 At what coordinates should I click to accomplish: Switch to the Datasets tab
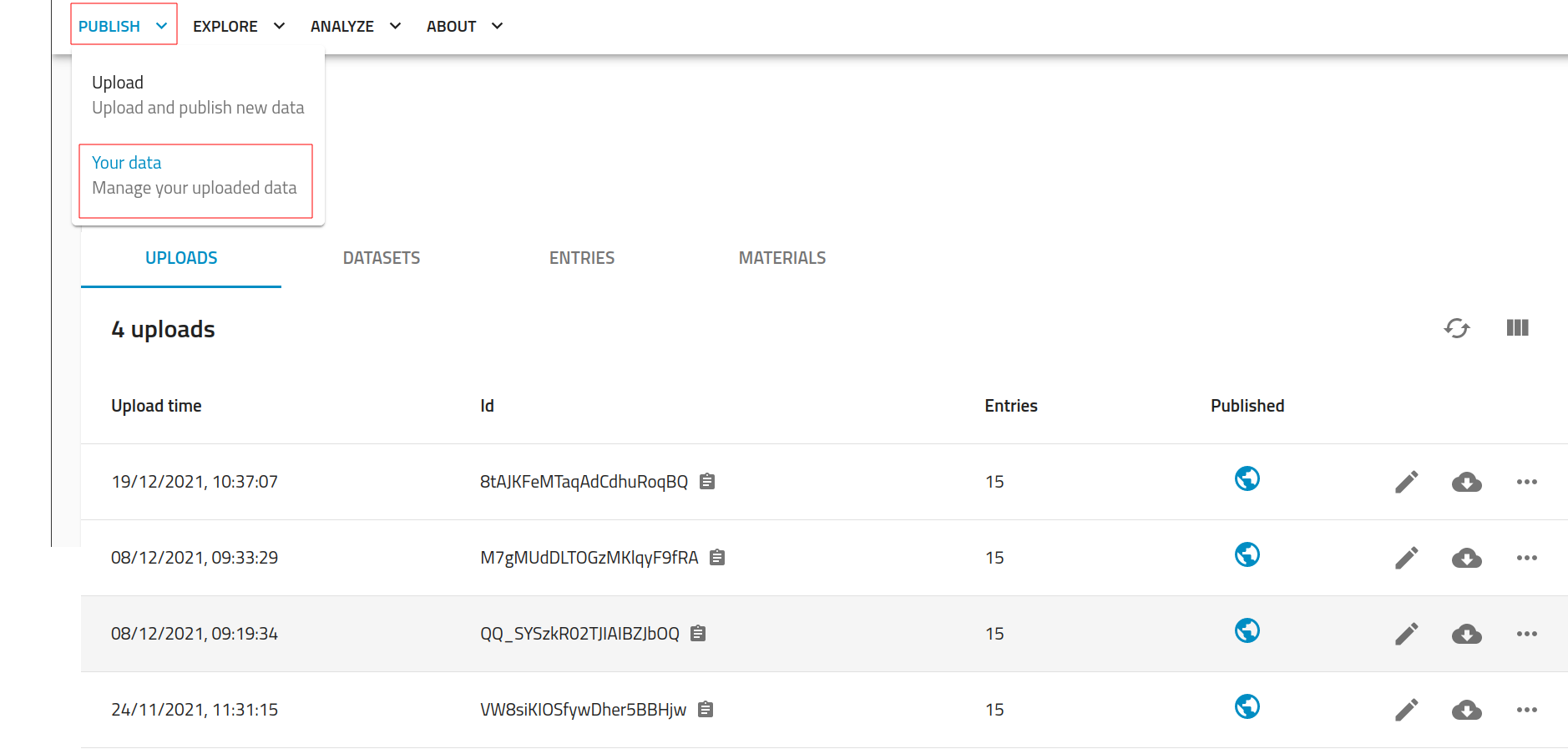(x=382, y=258)
